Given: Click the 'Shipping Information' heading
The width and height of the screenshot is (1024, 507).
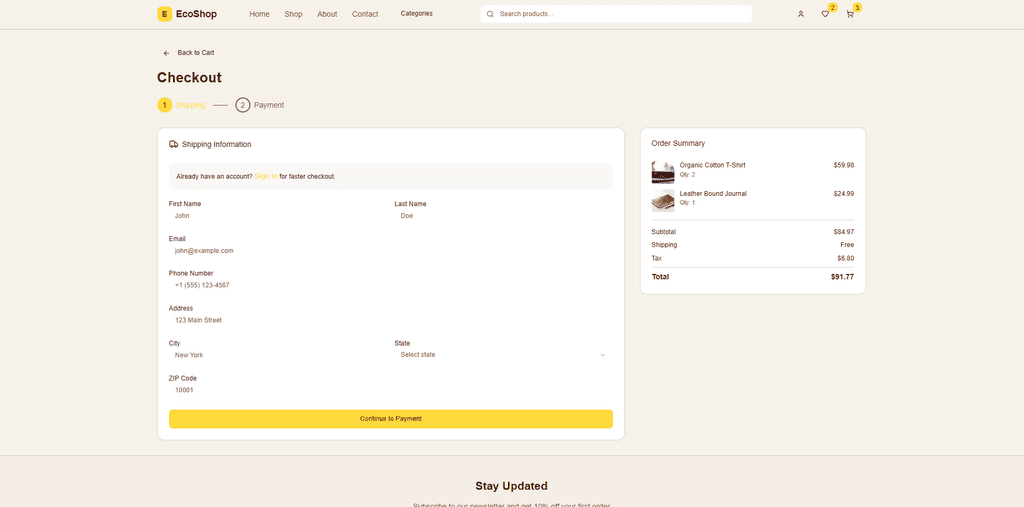Looking at the screenshot, I should 216,144.
